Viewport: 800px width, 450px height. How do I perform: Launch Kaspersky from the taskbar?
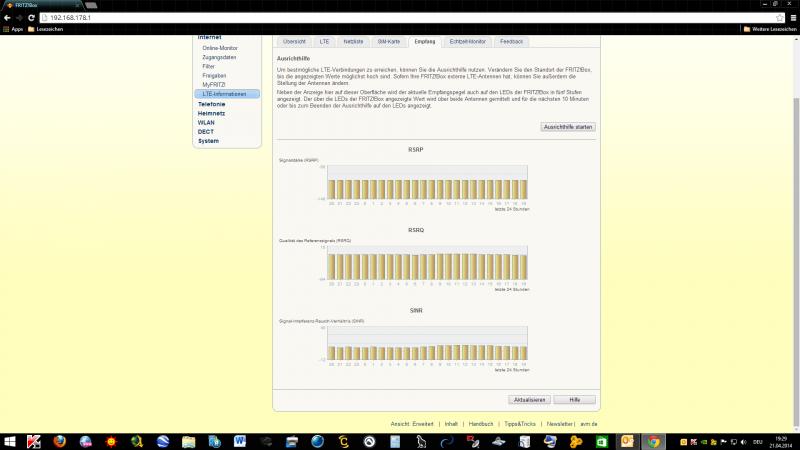click(x=34, y=441)
